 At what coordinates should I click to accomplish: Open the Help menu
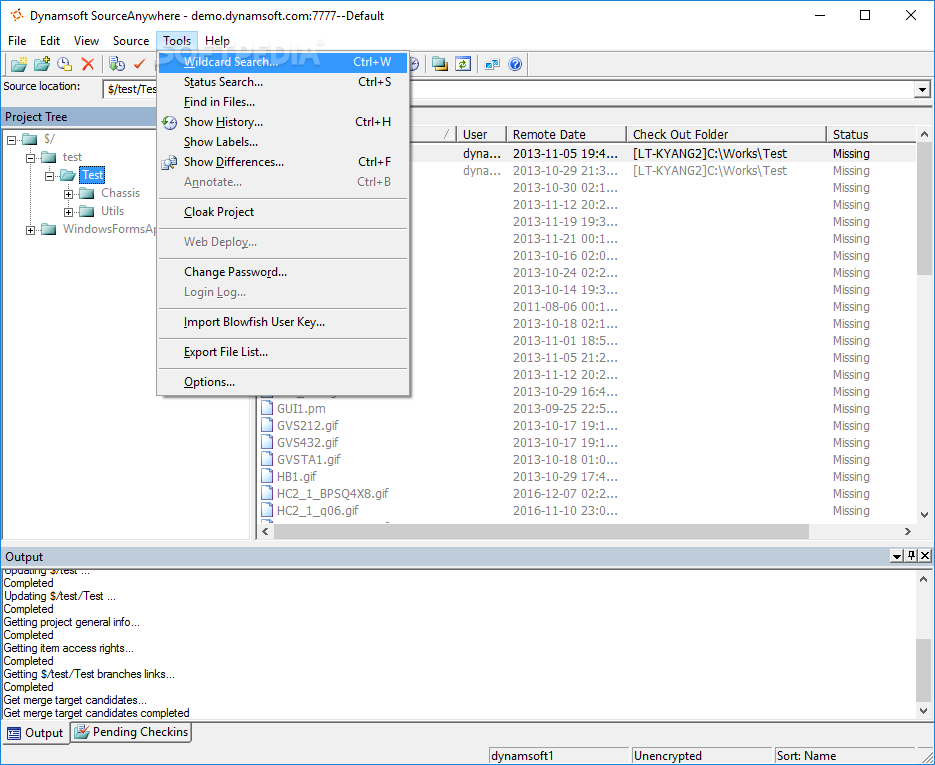pyautogui.click(x=217, y=41)
